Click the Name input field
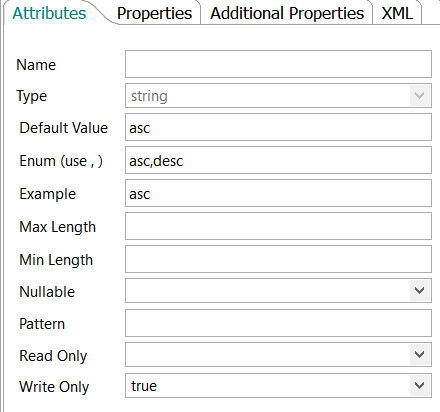The width and height of the screenshot is (440, 412). click(x=278, y=64)
